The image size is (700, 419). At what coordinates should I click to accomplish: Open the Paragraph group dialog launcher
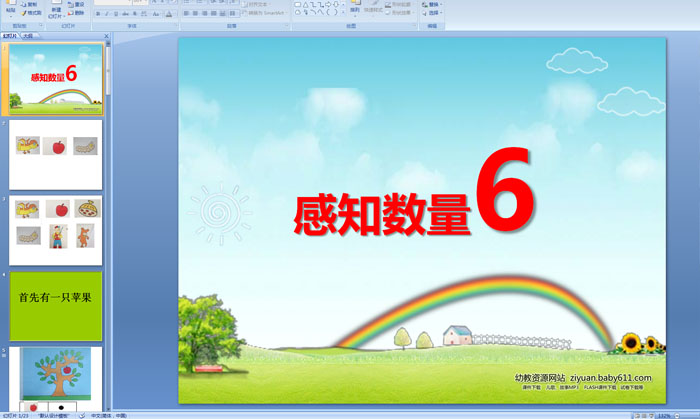pyautogui.click(x=287, y=26)
